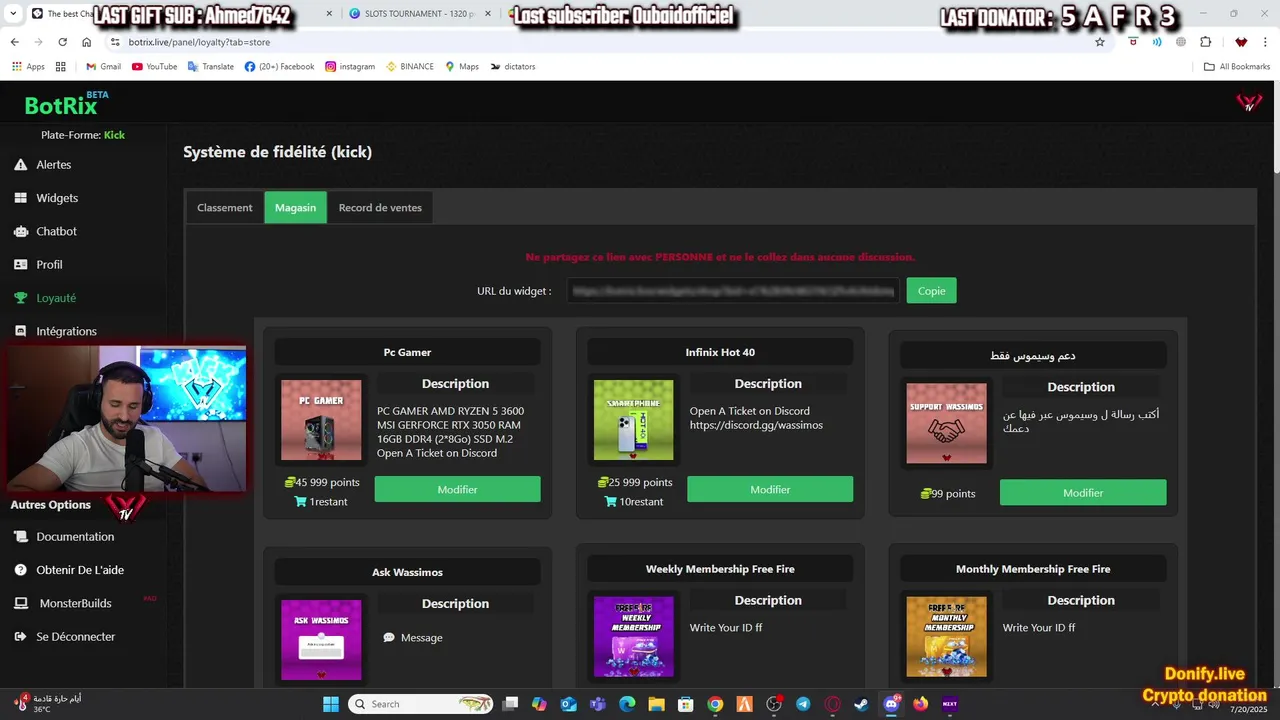The height and width of the screenshot is (720, 1280).
Task: Open the Widgets sidebar section
Action: coord(57,198)
